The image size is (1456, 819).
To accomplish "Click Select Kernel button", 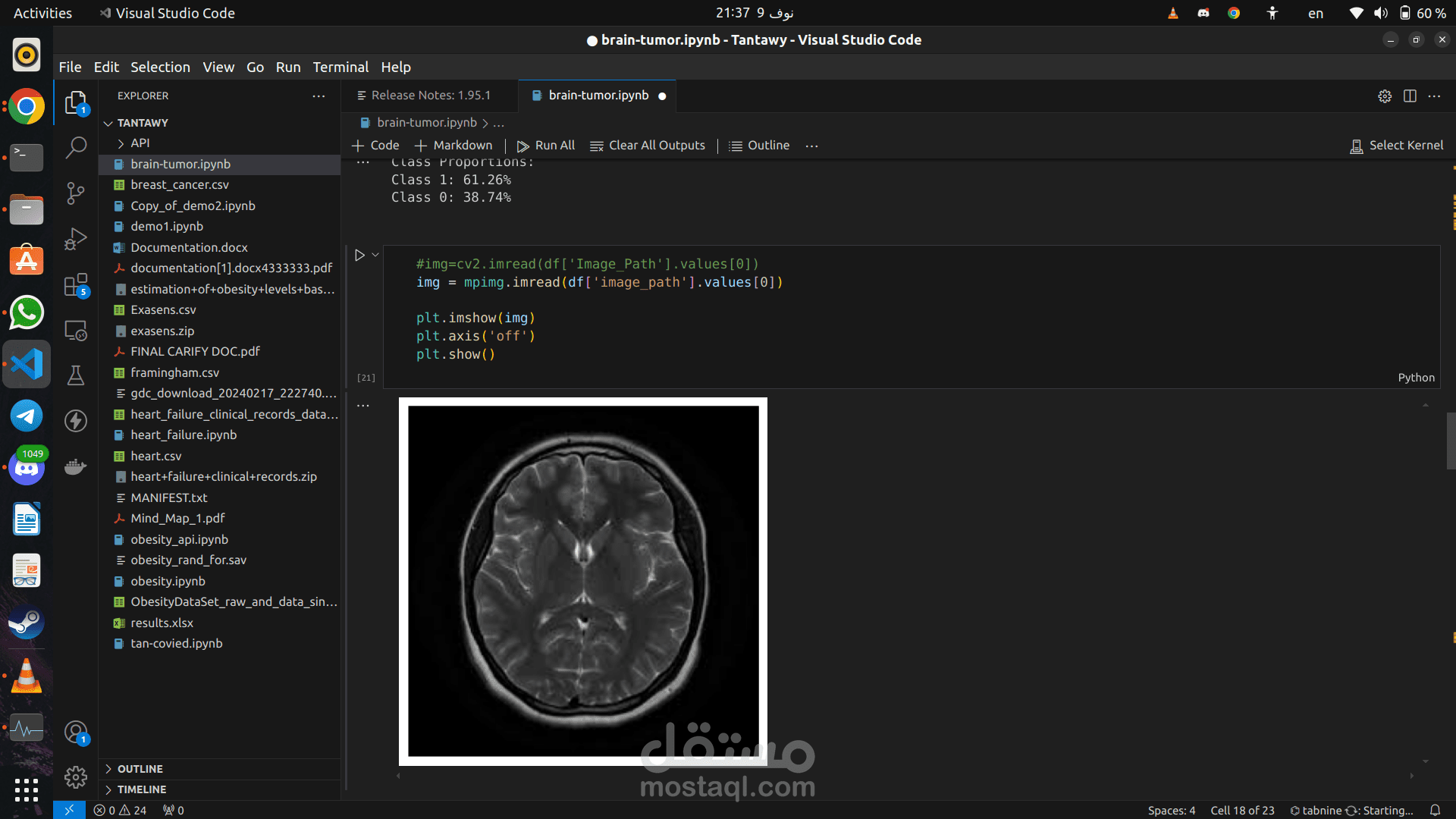I will point(1397,146).
